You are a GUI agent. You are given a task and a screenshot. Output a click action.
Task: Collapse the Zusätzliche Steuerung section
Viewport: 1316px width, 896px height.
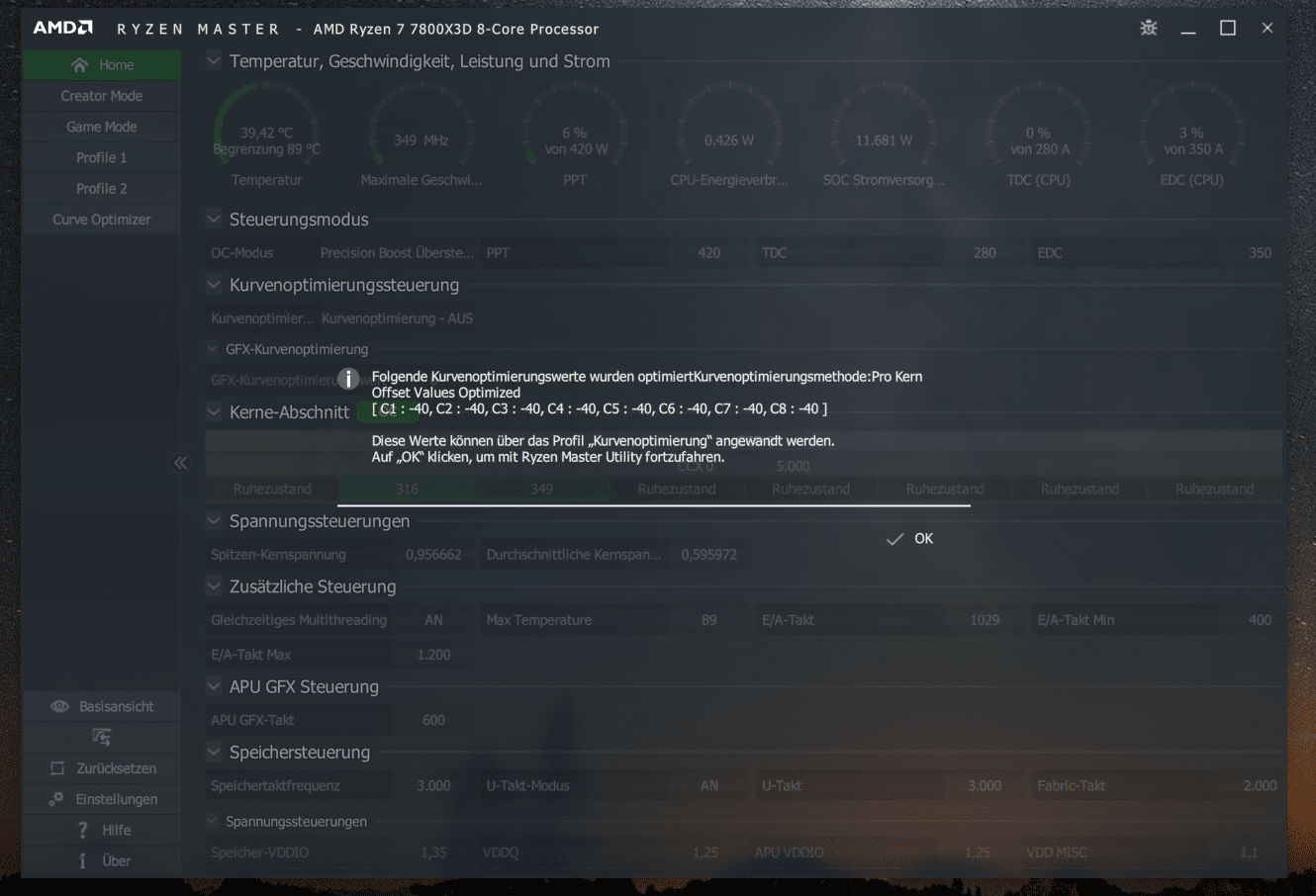(213, 586)
